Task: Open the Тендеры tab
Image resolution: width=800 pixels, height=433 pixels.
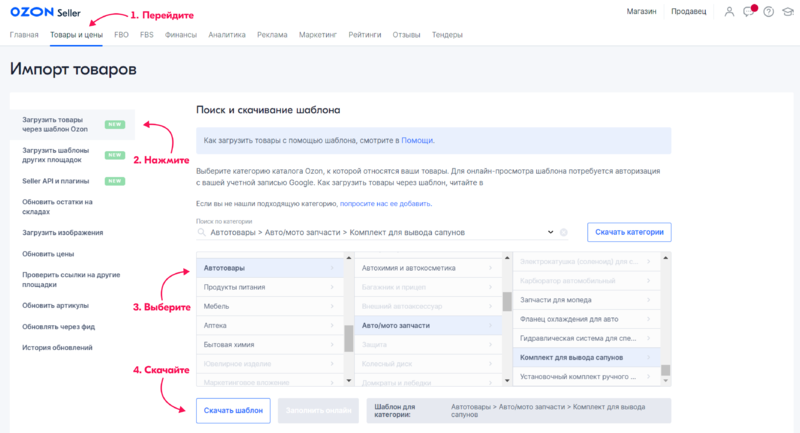Action: [447, 35]
